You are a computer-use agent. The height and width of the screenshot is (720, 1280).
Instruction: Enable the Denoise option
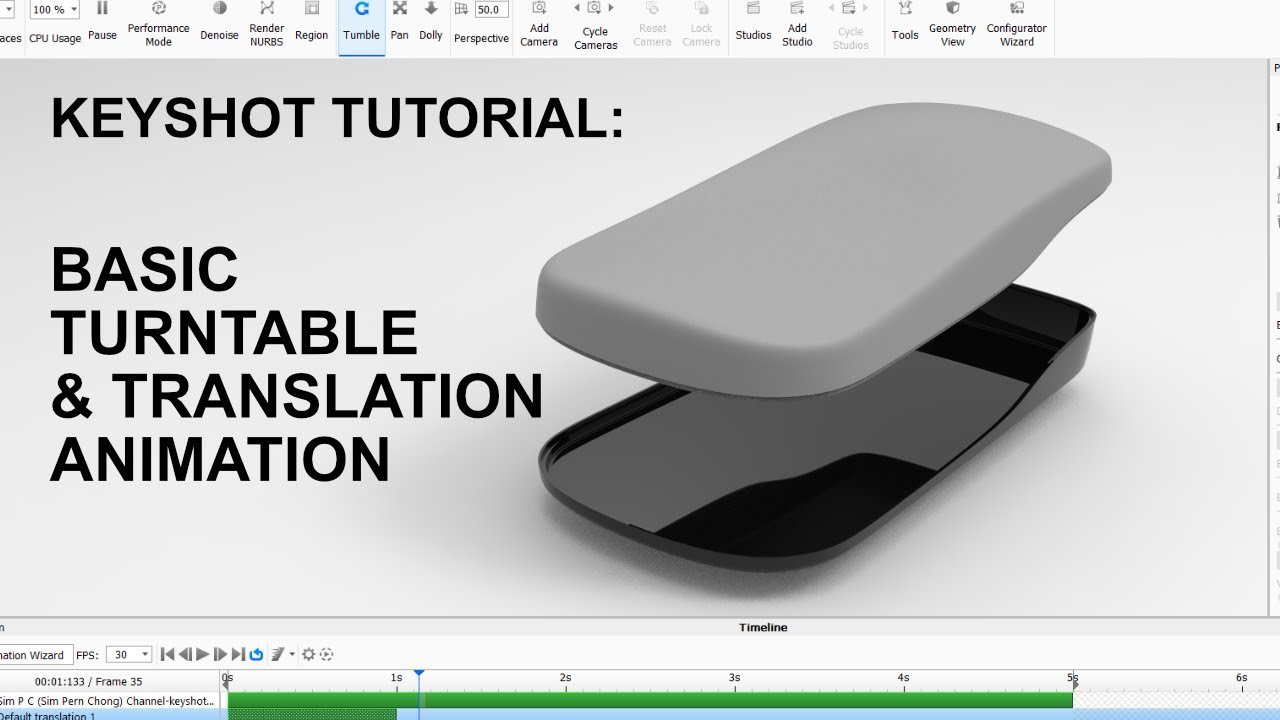(219, 22)
